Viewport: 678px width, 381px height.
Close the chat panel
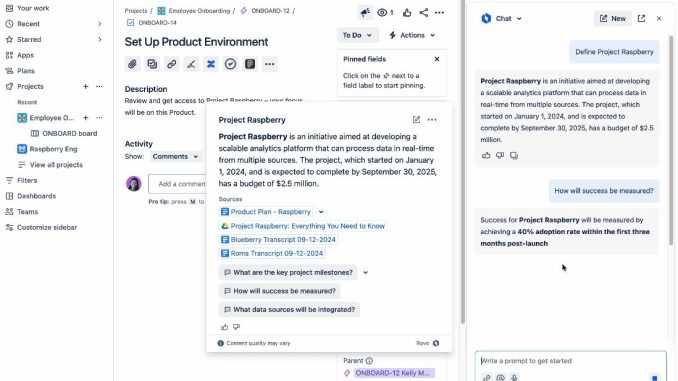(659, 18)
